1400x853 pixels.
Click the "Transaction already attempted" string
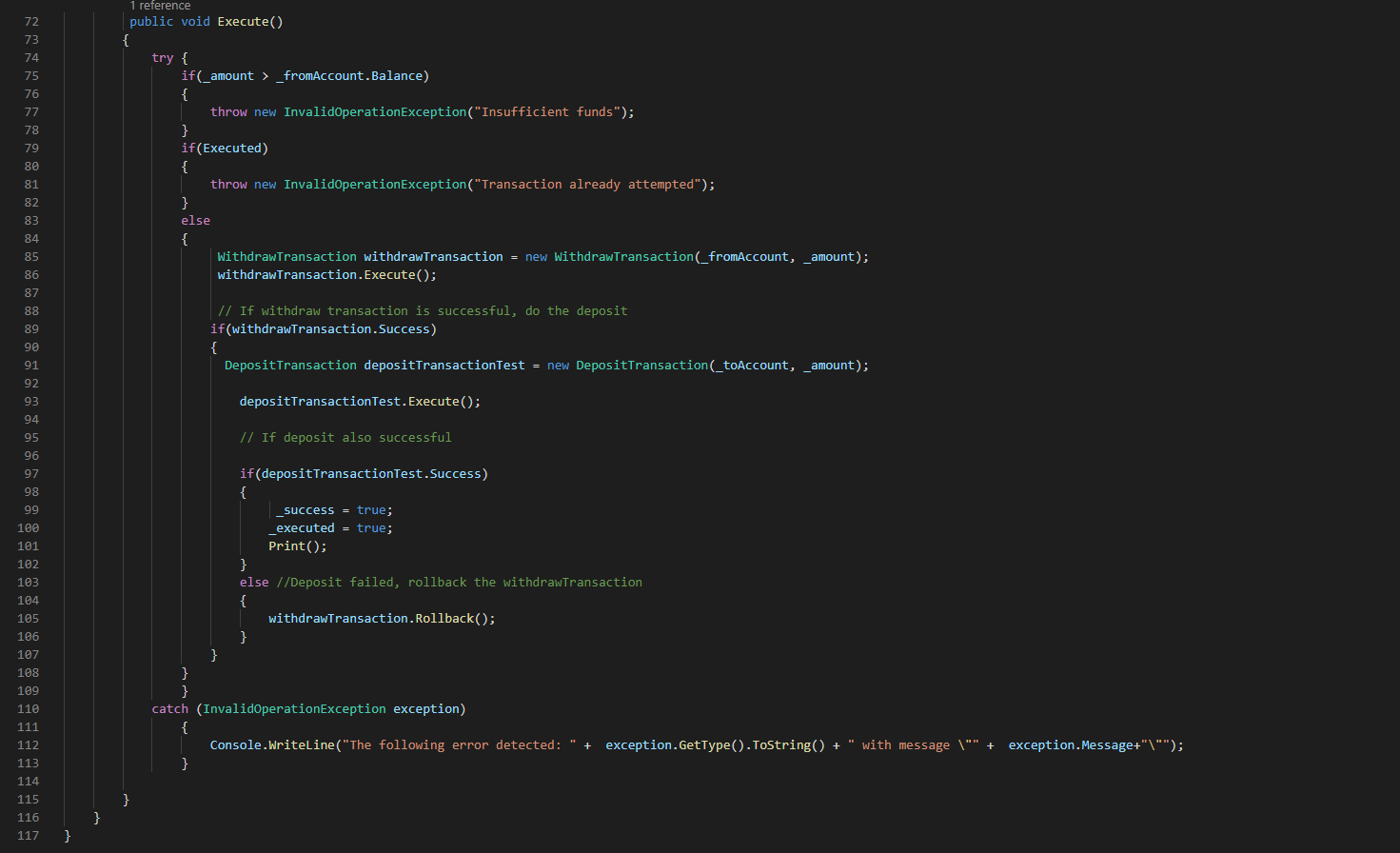(x=587, y=184)
